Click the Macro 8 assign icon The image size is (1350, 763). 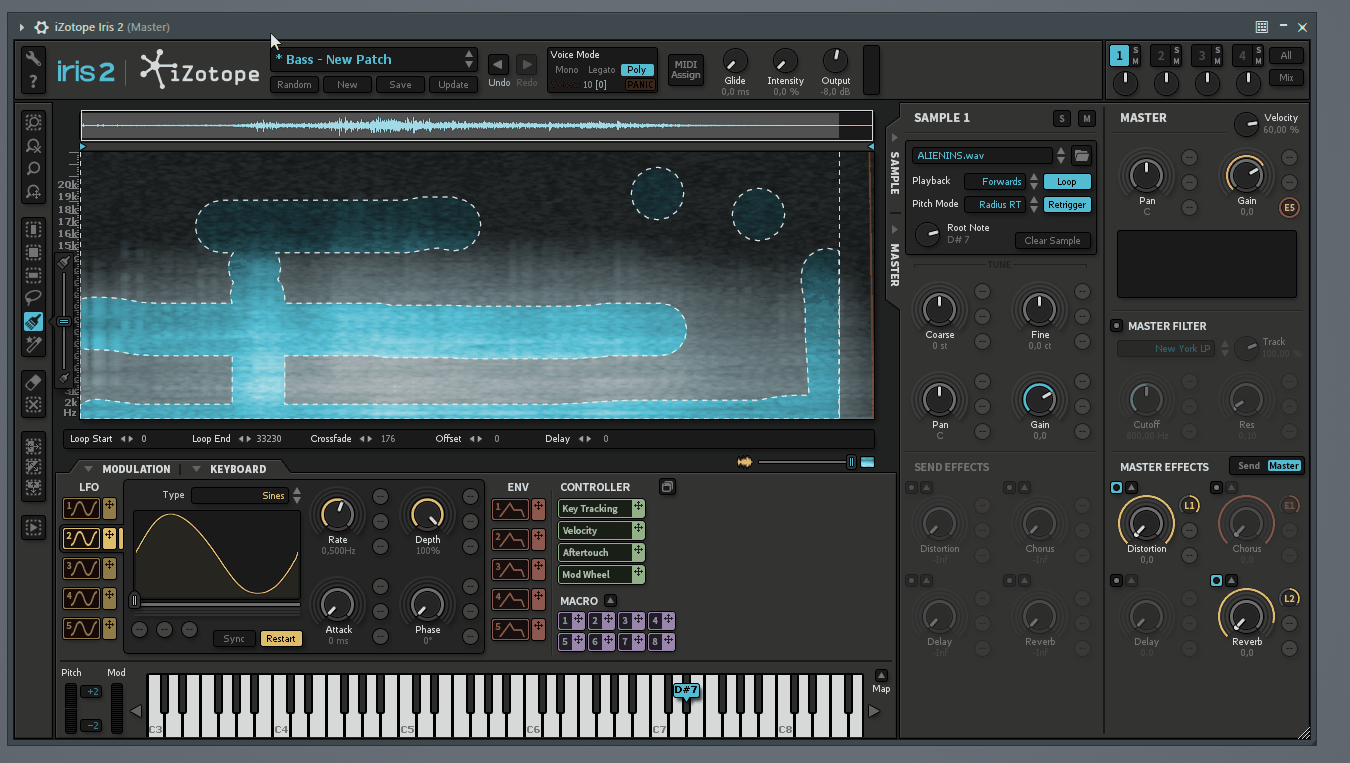click(x=668, y=641)
